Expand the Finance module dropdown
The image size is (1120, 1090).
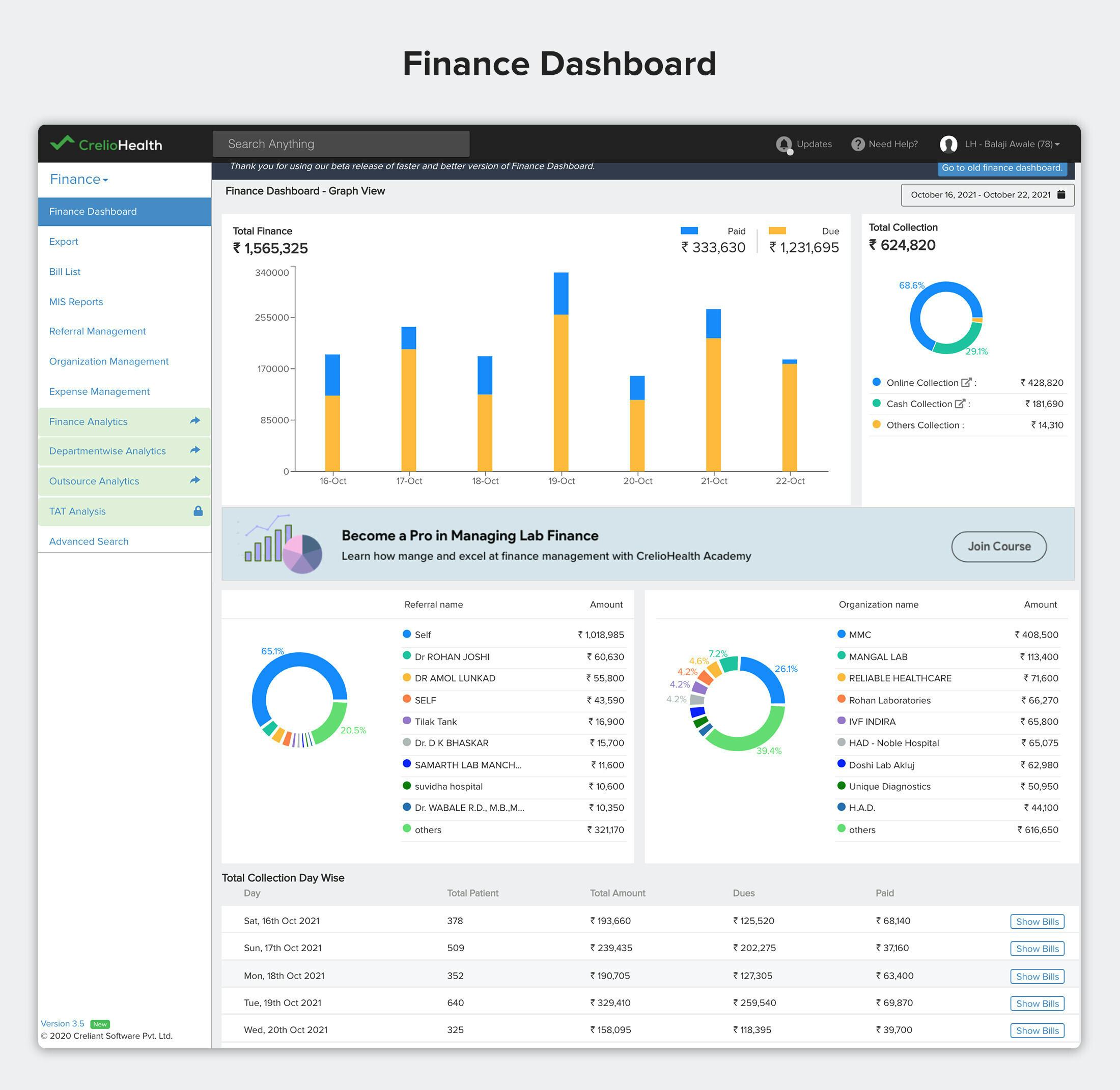pos(79,179)
